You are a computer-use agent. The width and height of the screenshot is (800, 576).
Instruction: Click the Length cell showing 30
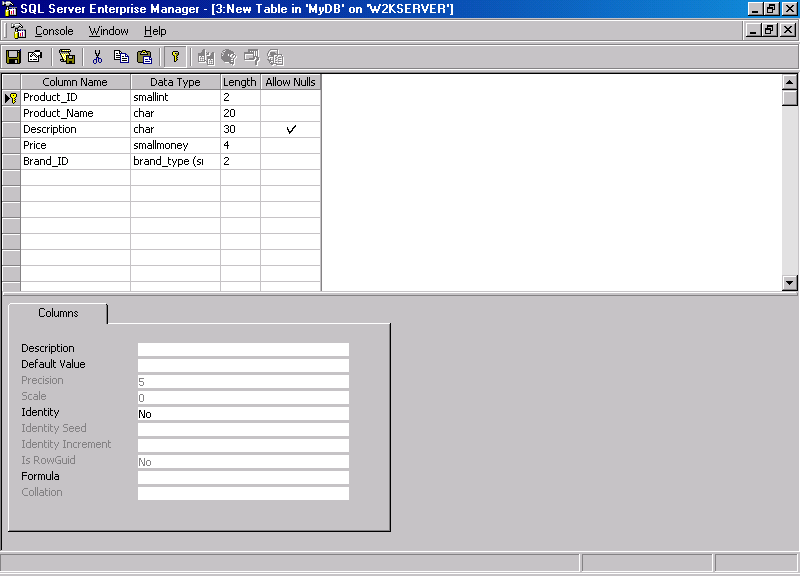[x=240, y=129]
